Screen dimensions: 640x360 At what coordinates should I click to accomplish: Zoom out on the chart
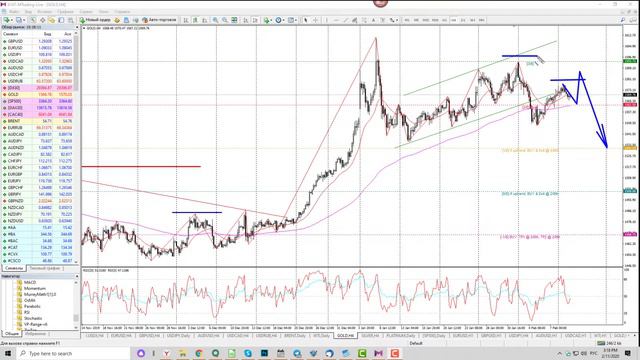click(x=224, y=20)
